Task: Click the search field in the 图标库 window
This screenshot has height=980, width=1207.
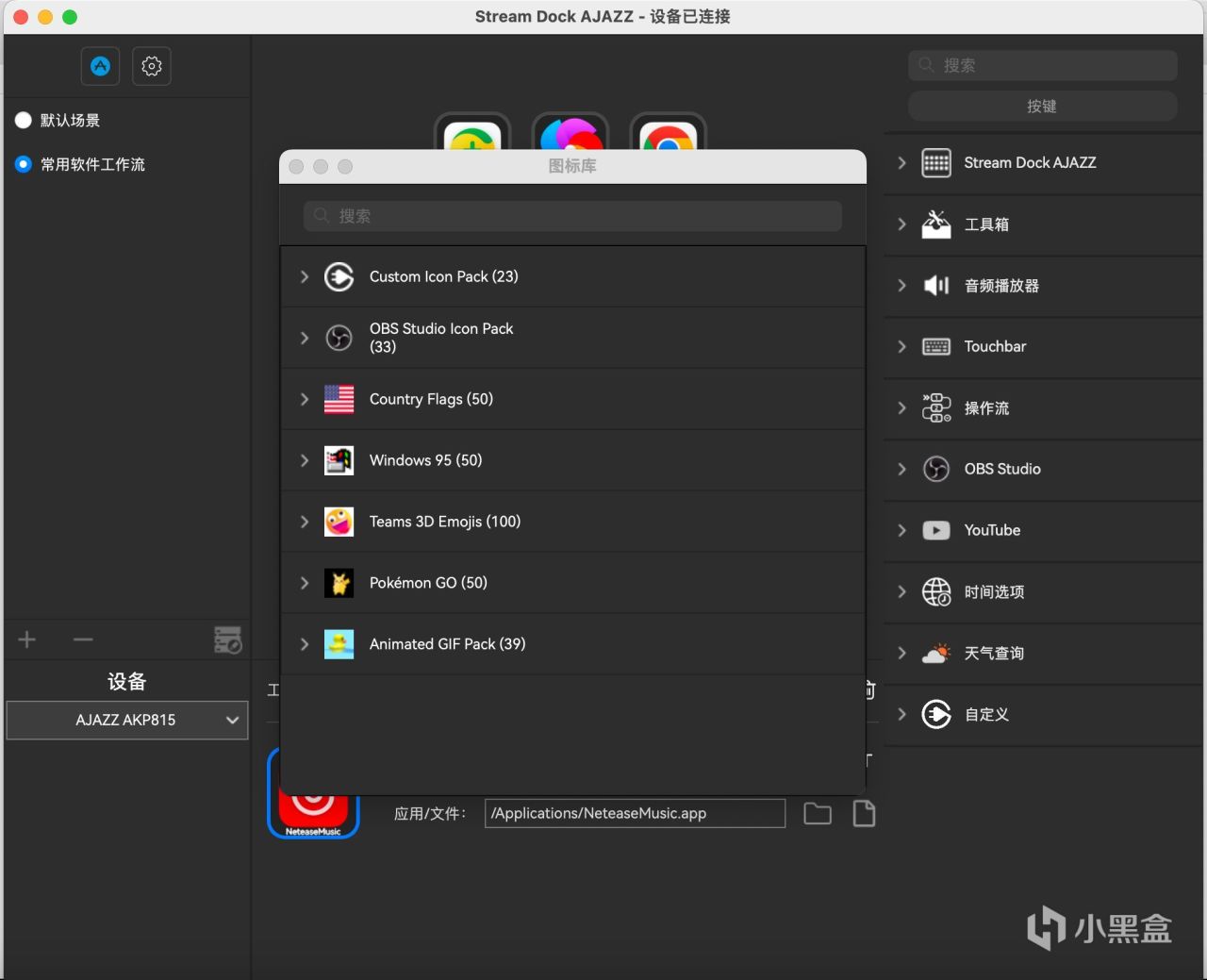Action: [x=572, y=216]
